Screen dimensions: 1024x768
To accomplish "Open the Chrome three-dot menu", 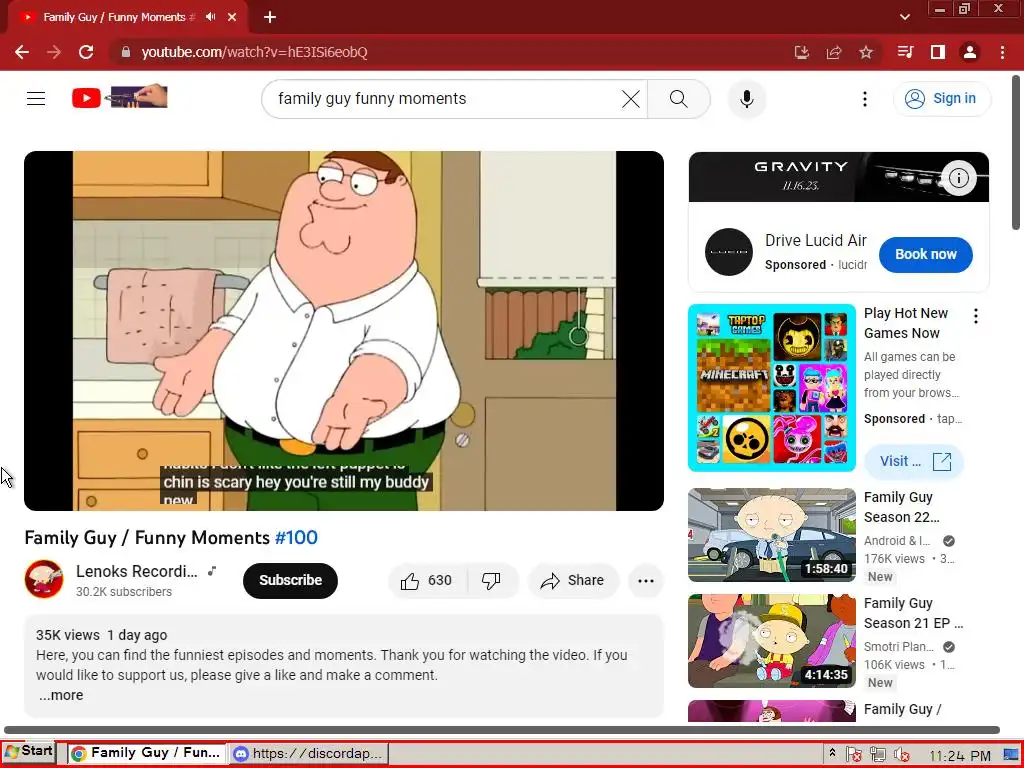I will point(1002,52).
